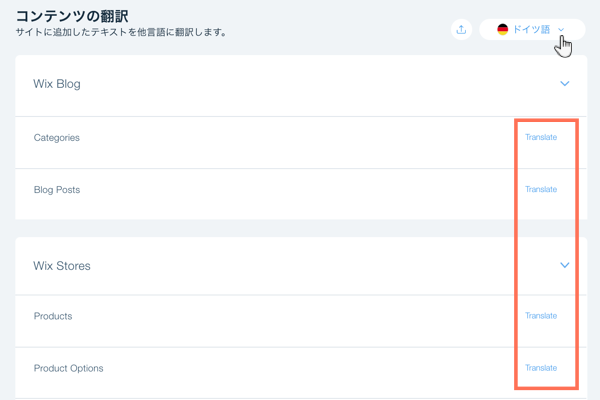Viewport: 600px width, 400px height.
Task: Click the German flag icon
Action: pyautogui.click(x=503, y=30)
